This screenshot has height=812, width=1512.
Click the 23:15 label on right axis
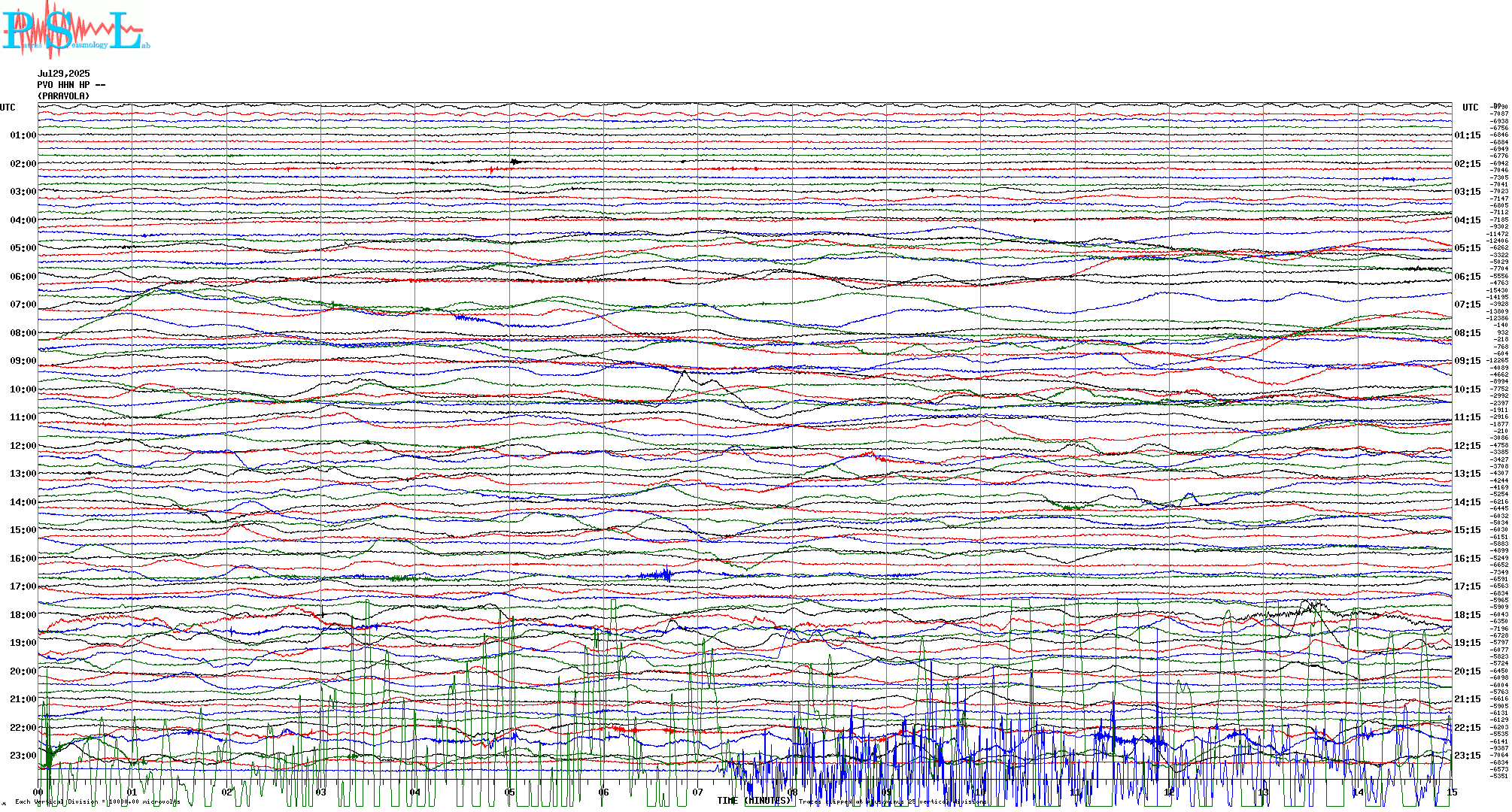tap(1468, 756)
